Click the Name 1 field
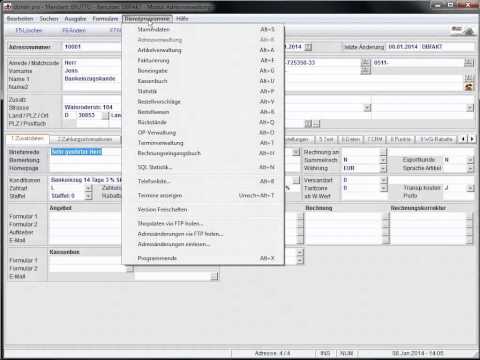The height and width of the screenshot is (360, 480). pyautogui.click(x=92, y=79)
